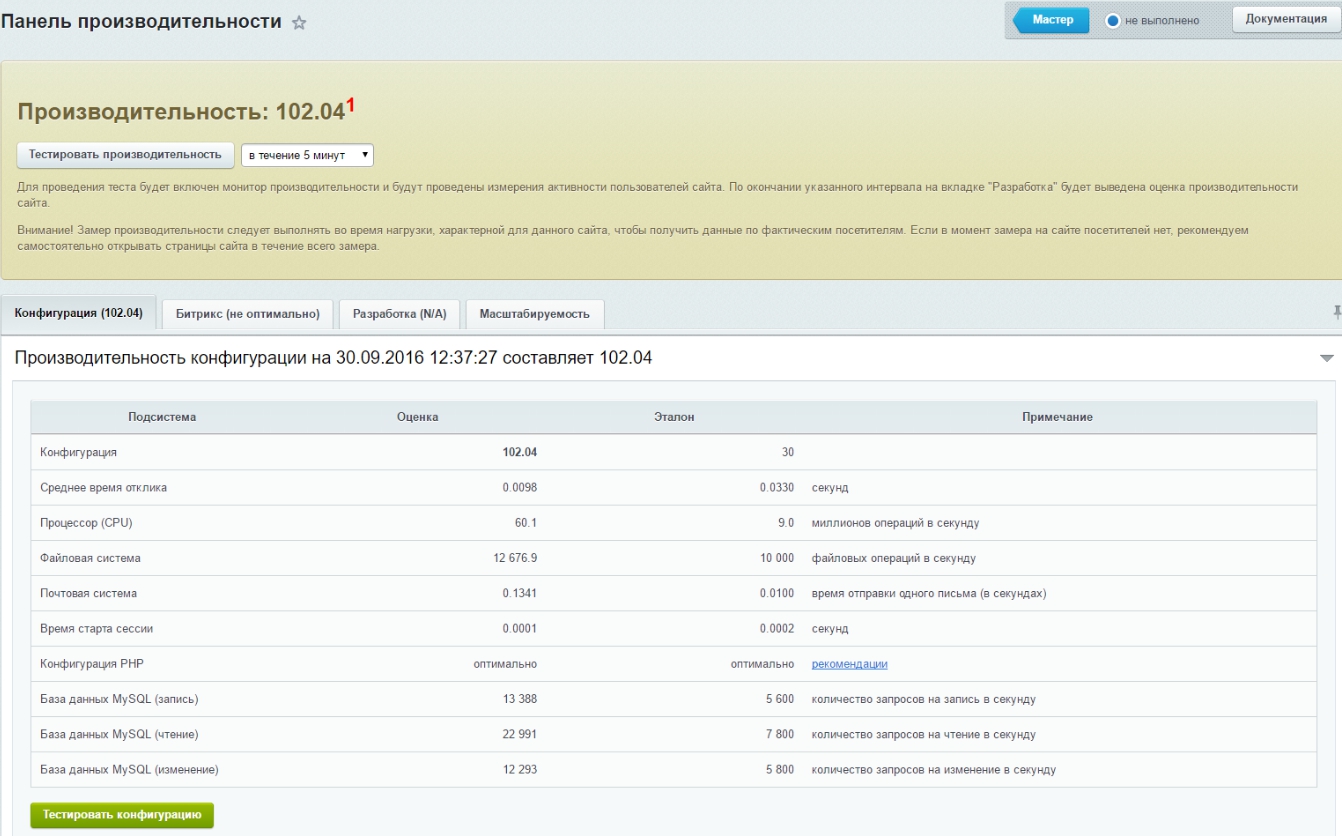The height and width of the screenshot is (836, 1342).
Task: Follow the 'рекомендации' link in the PHP row
Action: (x=849, y=664)
